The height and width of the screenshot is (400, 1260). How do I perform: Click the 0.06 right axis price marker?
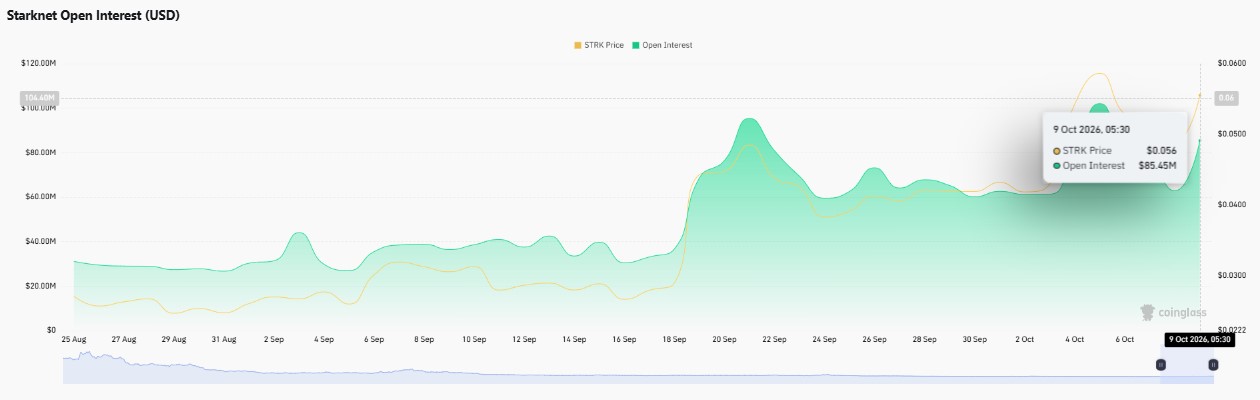click(x=1227, y=98)
